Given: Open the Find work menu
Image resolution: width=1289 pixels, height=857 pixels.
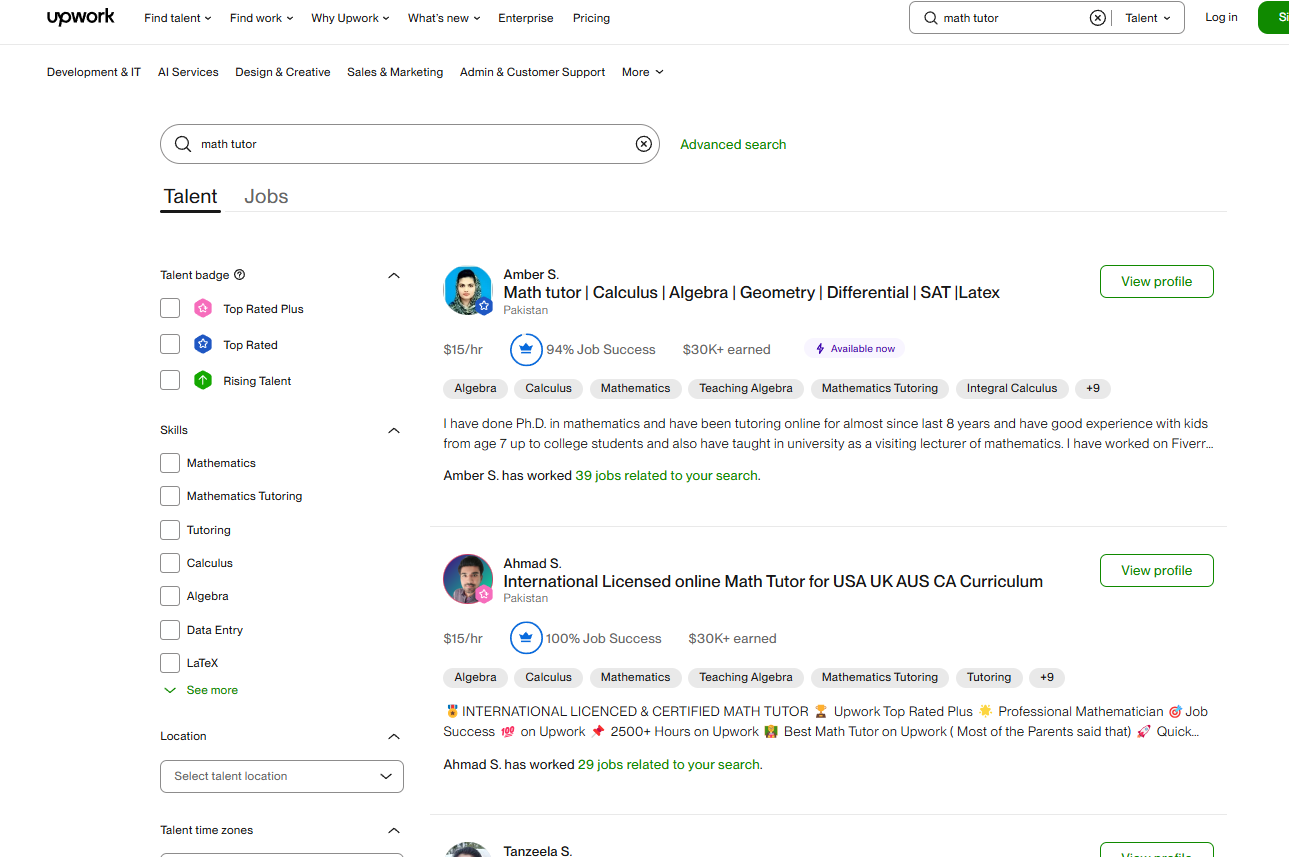Looking at the screenshot, I should (x=261, y=18).
